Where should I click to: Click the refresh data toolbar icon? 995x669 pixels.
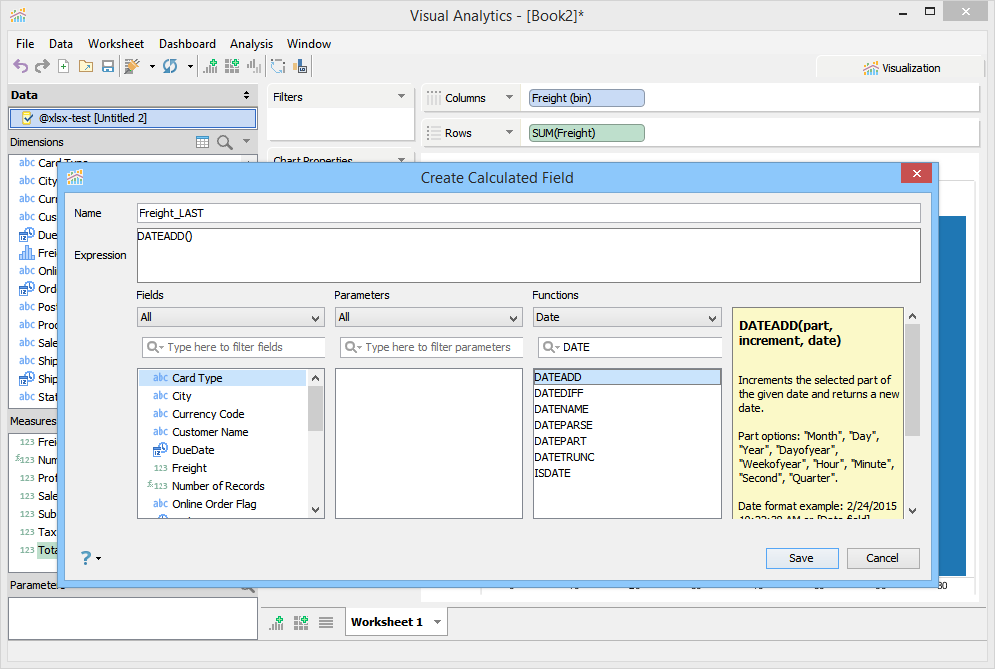coord(170,67)
